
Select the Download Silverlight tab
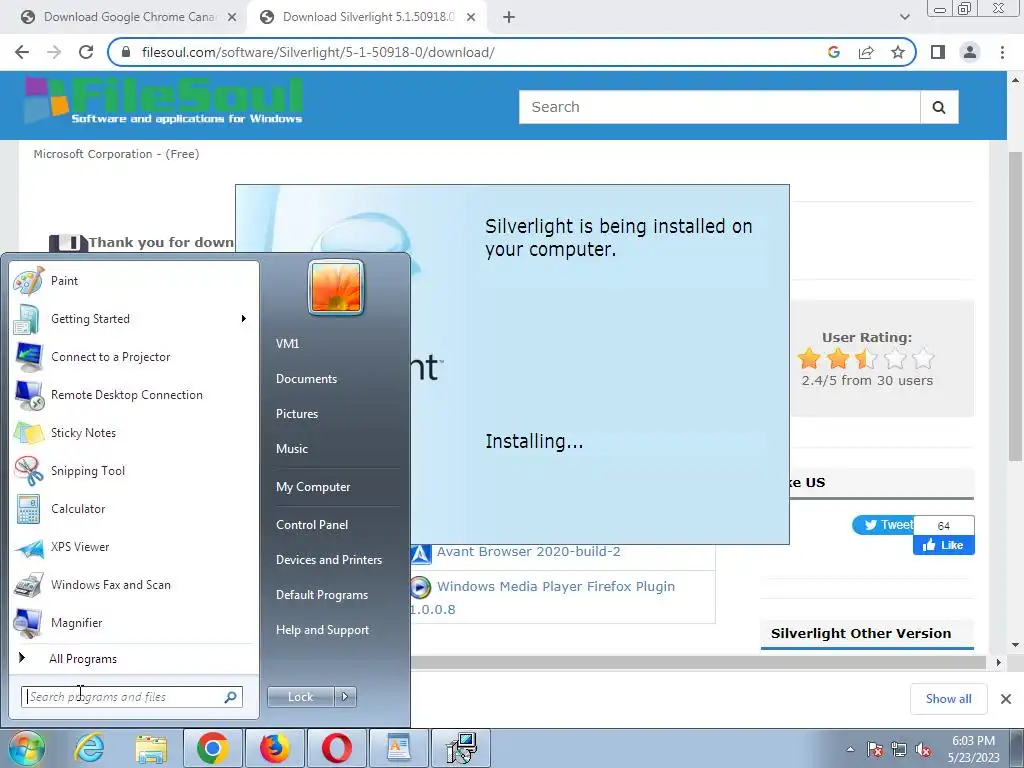(368, 17)
